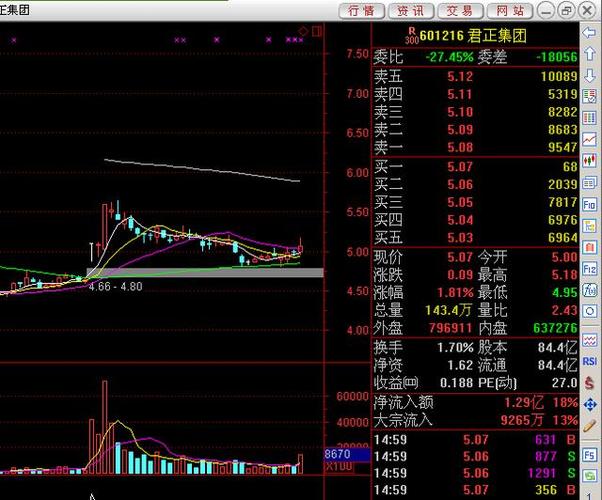This screenshot has width=602, height=500.
Task: Restore down the trading software window
Action: click(567, 10)
